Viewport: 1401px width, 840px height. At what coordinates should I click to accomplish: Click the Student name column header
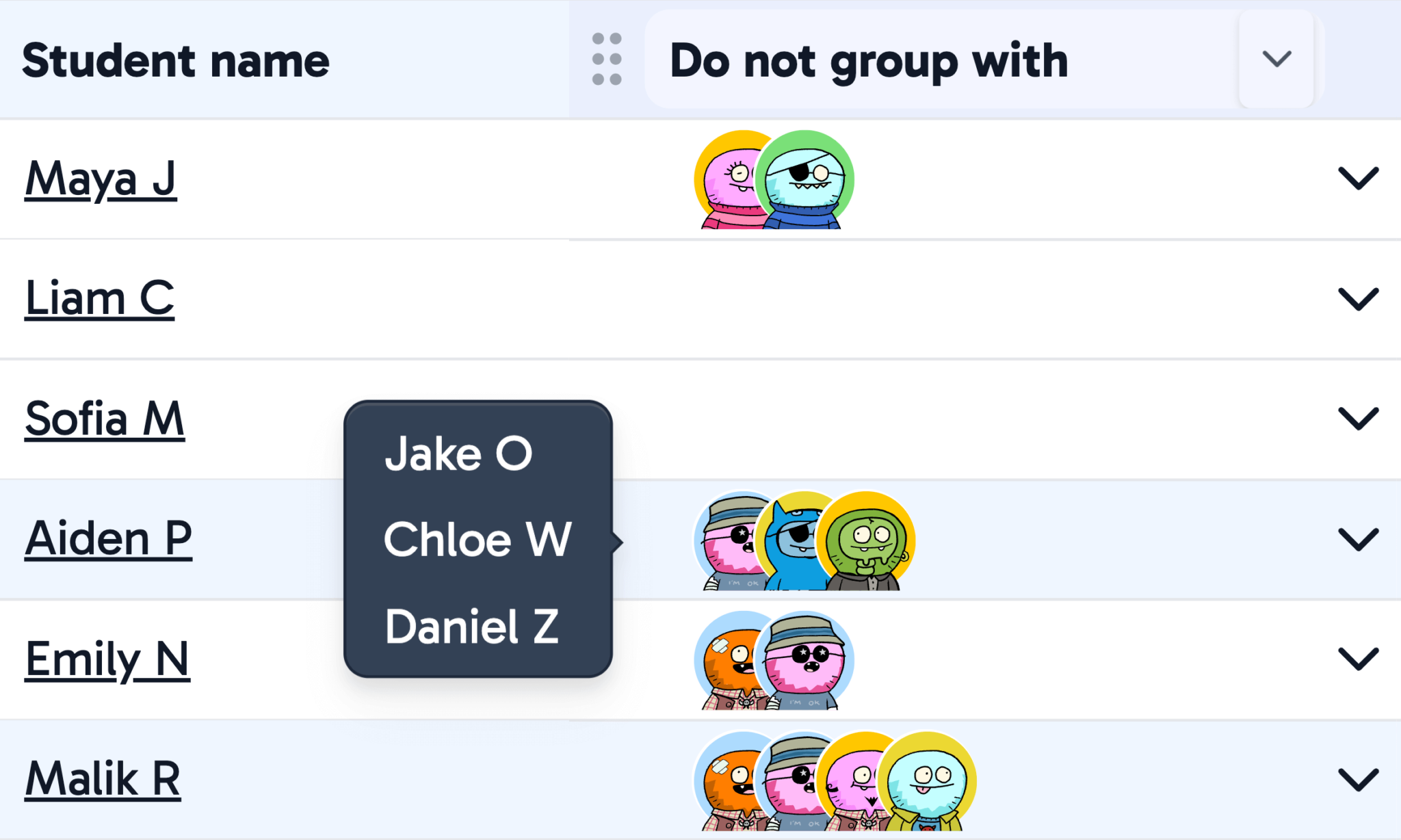pyautogui.click(x=176, y=60)
